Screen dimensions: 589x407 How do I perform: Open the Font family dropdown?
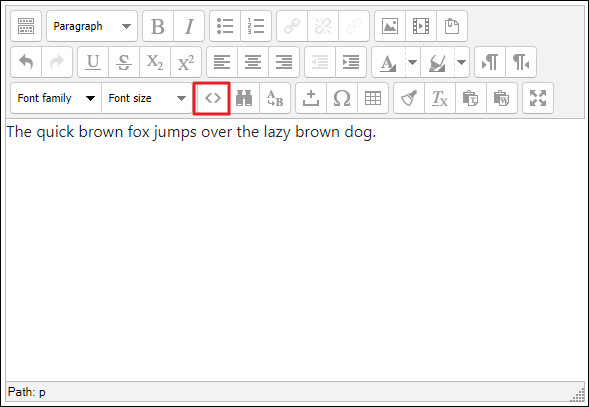click(x=56, y=98)
